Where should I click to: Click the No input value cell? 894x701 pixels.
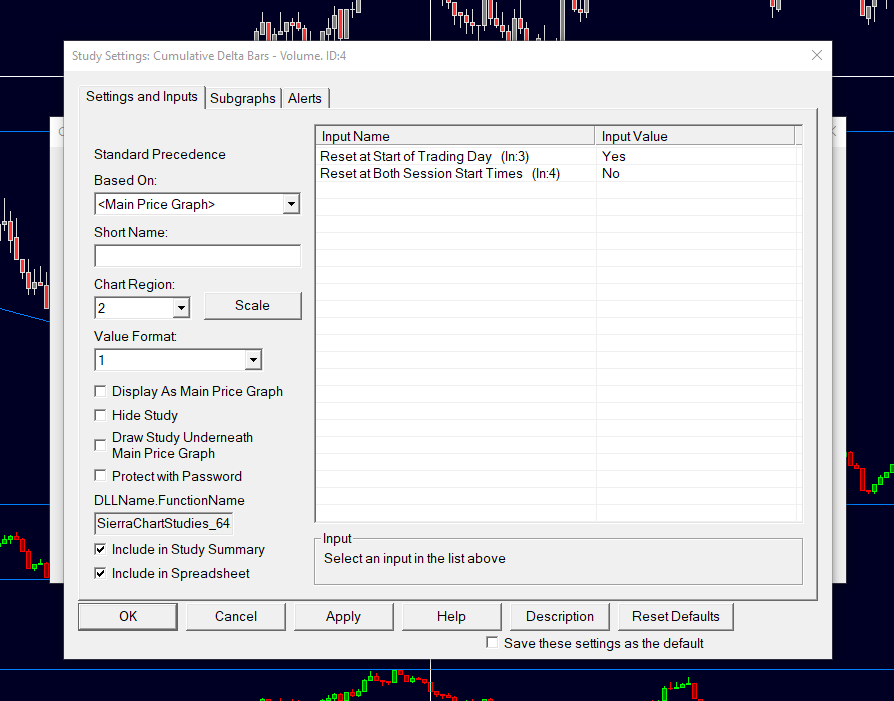[x=698, y=173]
